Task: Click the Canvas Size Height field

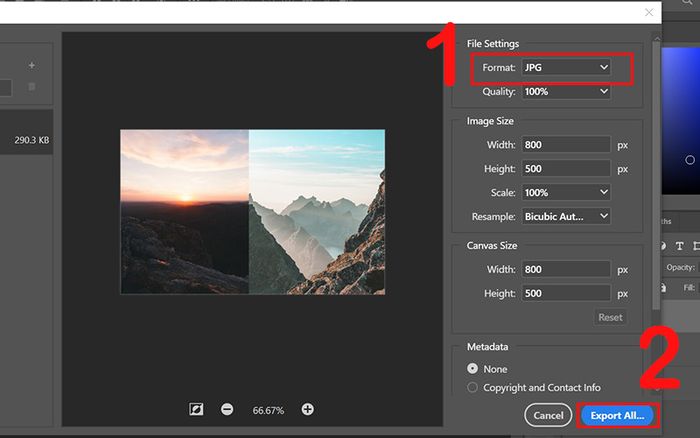Action: (566, 293)
